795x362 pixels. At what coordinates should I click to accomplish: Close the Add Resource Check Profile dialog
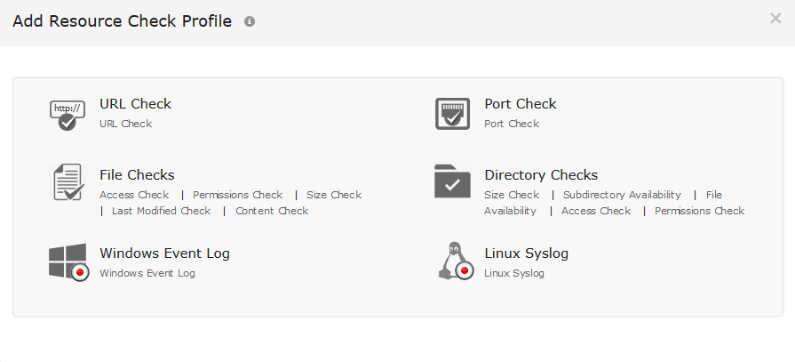pos(775,19)
